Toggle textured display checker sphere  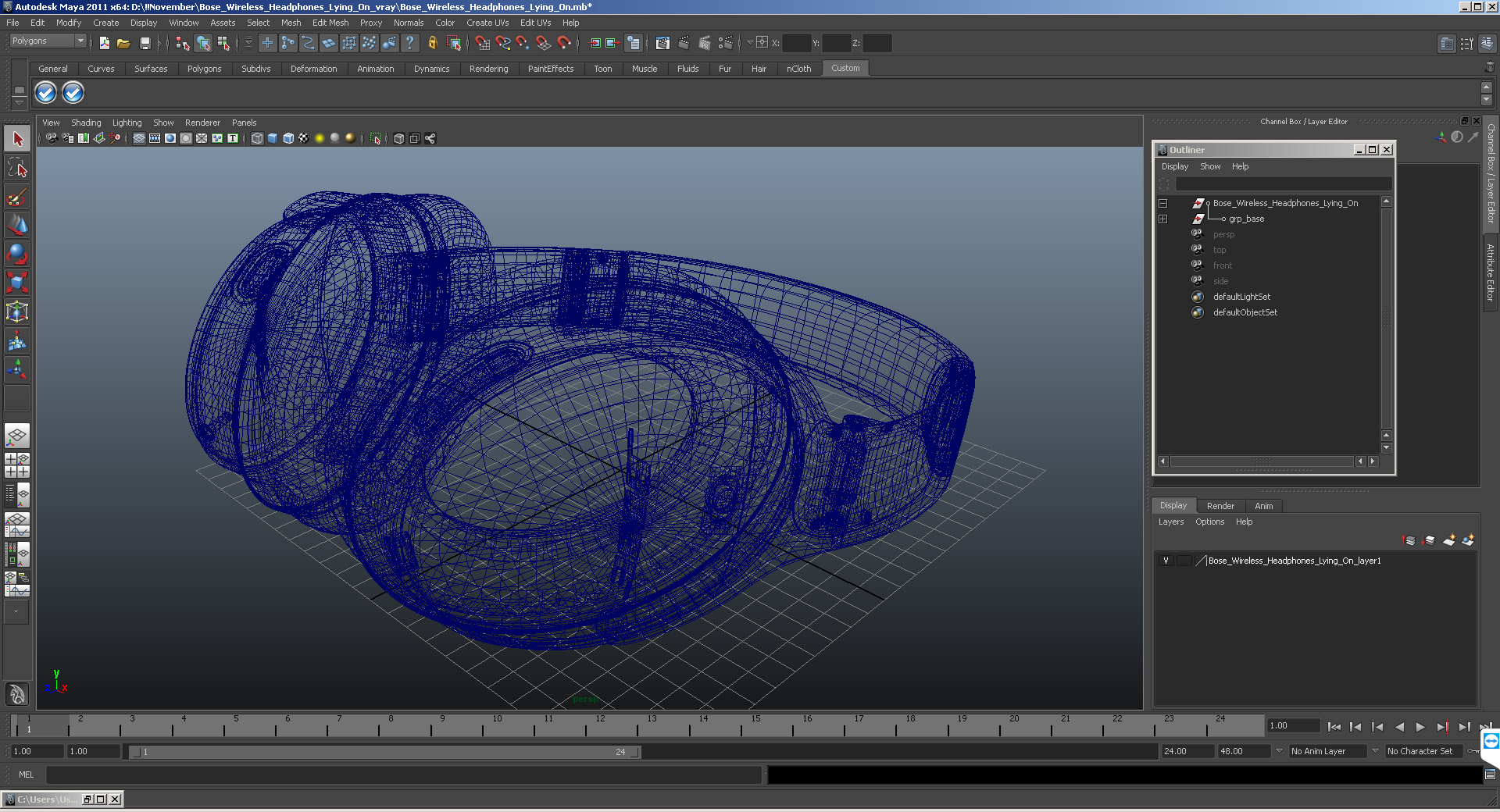click(303, 138)
